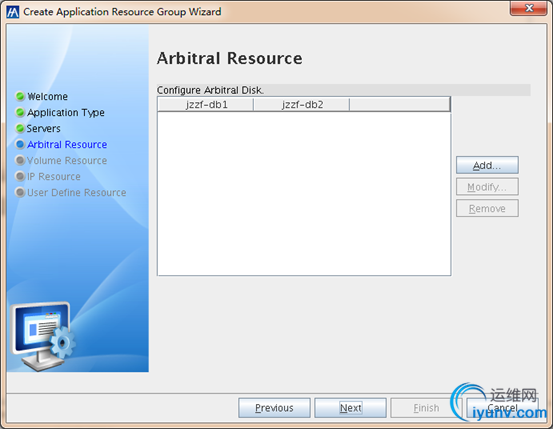
Task: Close the wizard window
Action: pyautogui.click(x=529, y=8)
